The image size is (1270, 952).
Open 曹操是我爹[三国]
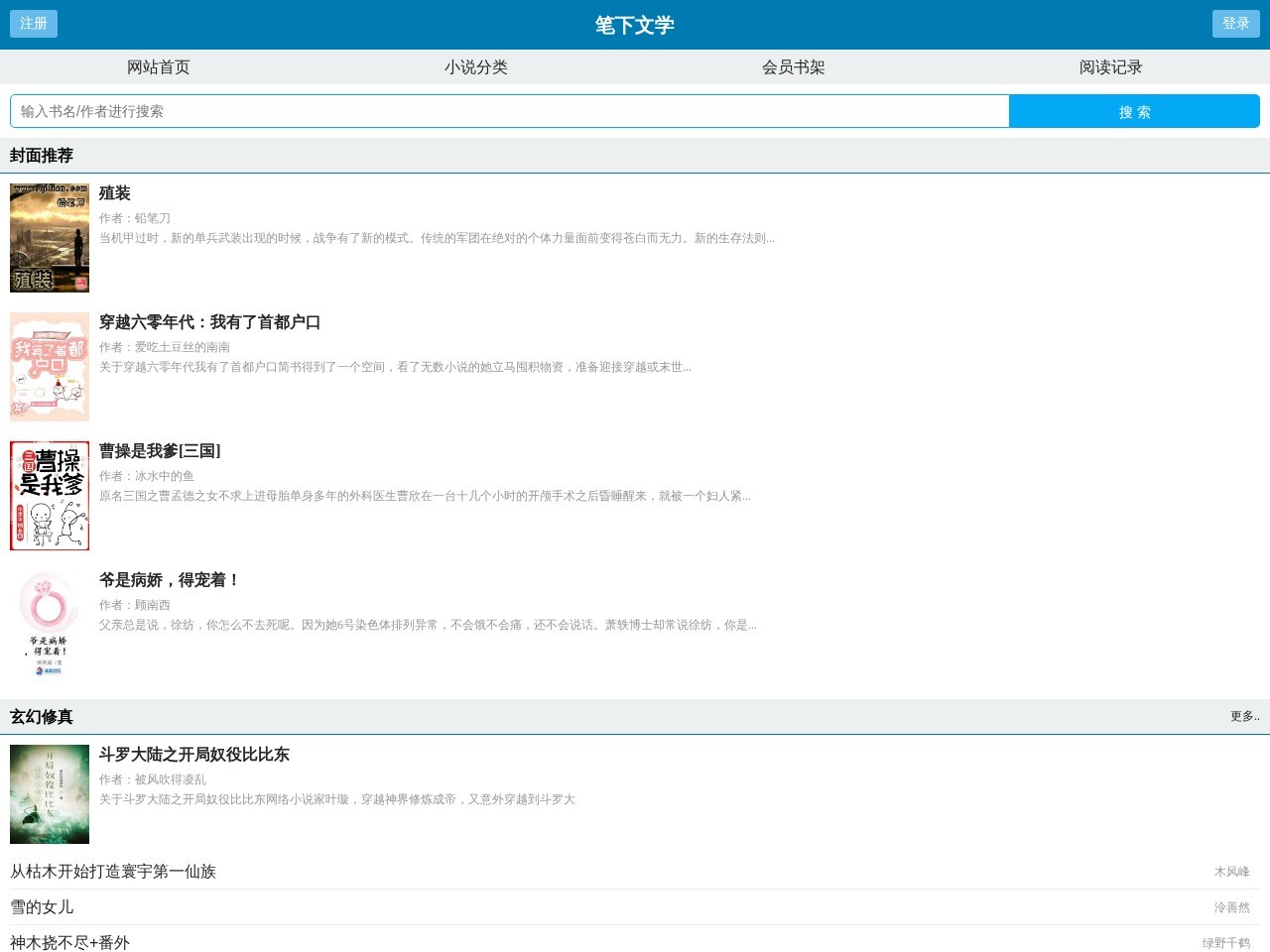click(157, 451)
